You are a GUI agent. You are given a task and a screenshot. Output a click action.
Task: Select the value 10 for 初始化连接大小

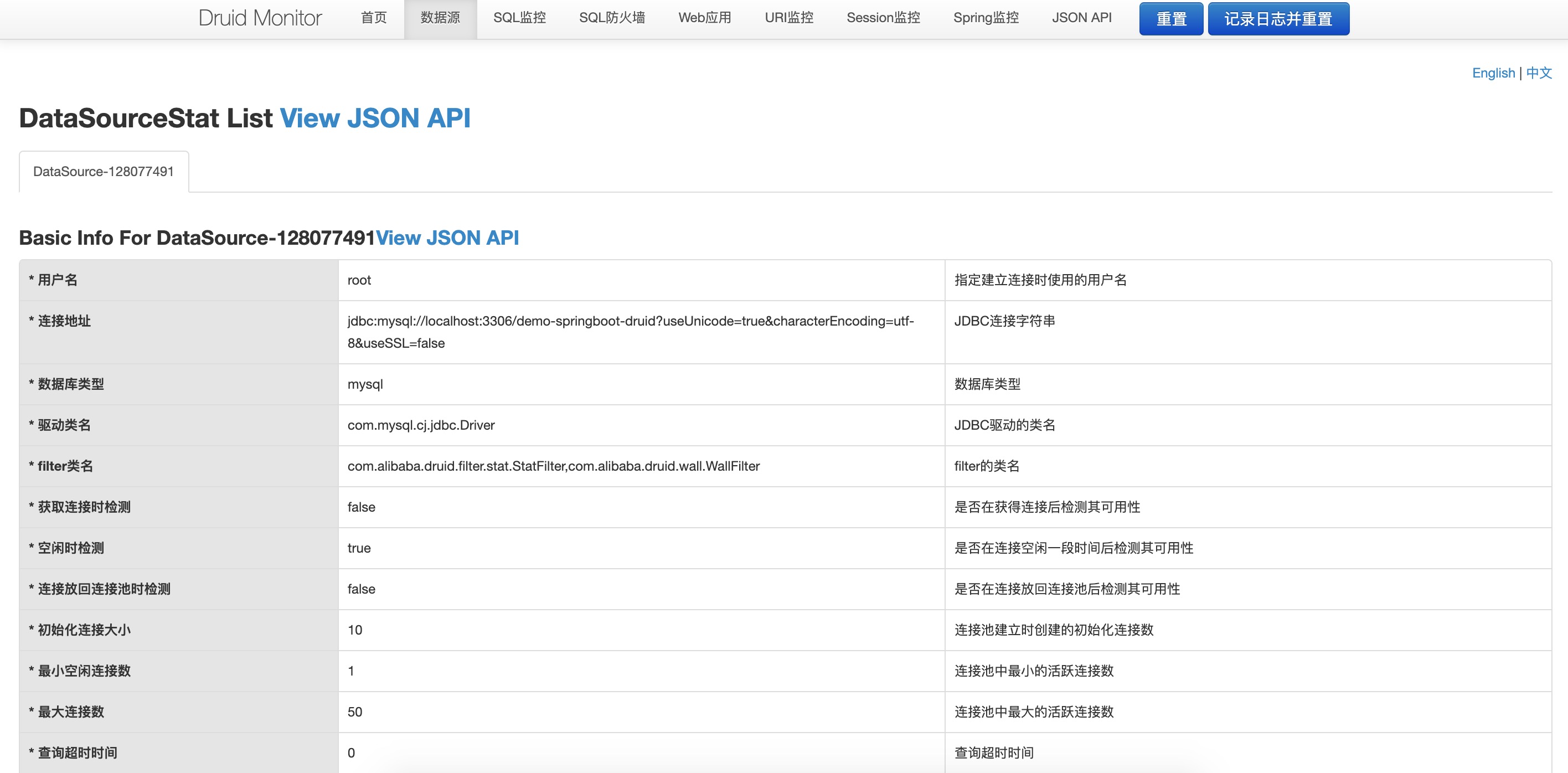355,630
